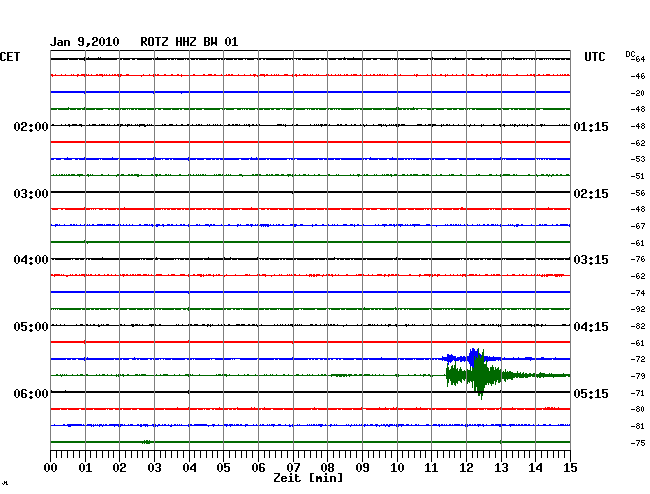Click the "03" minute axis label
The image size is (650, 494).
[x=154, y=468]
